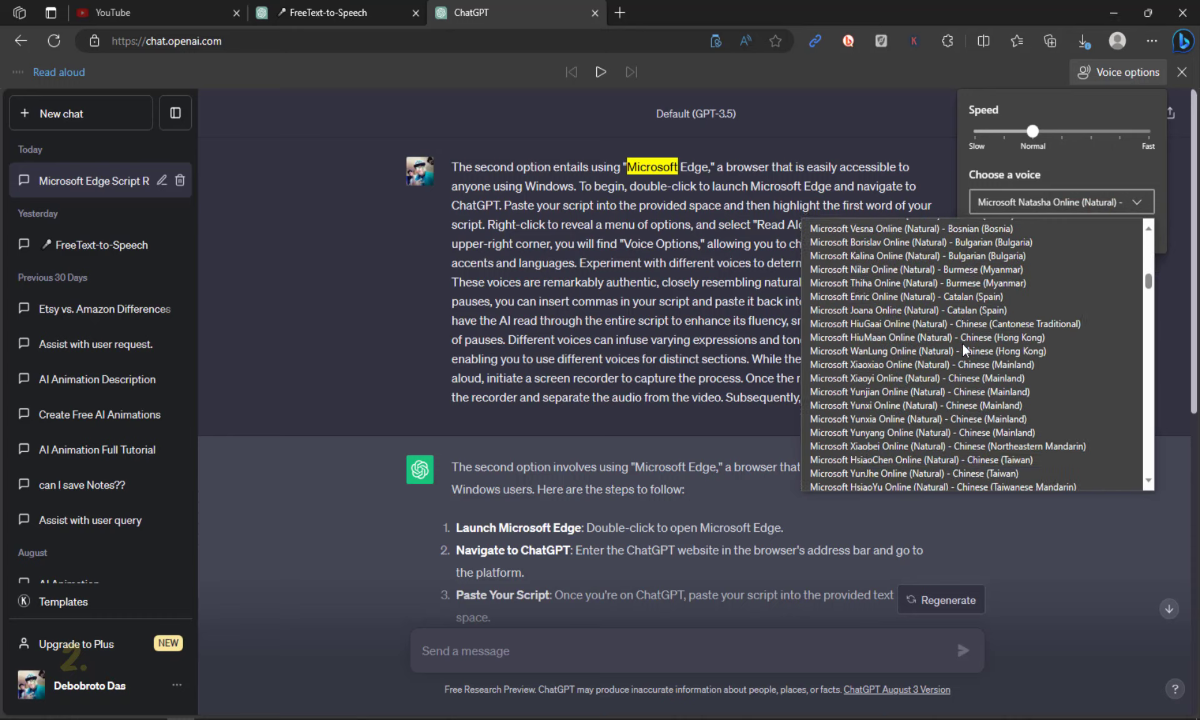Click Regenerate response button
This screenshot has width=1200, height=720.
pyautogui.click(x=940, y=600)
